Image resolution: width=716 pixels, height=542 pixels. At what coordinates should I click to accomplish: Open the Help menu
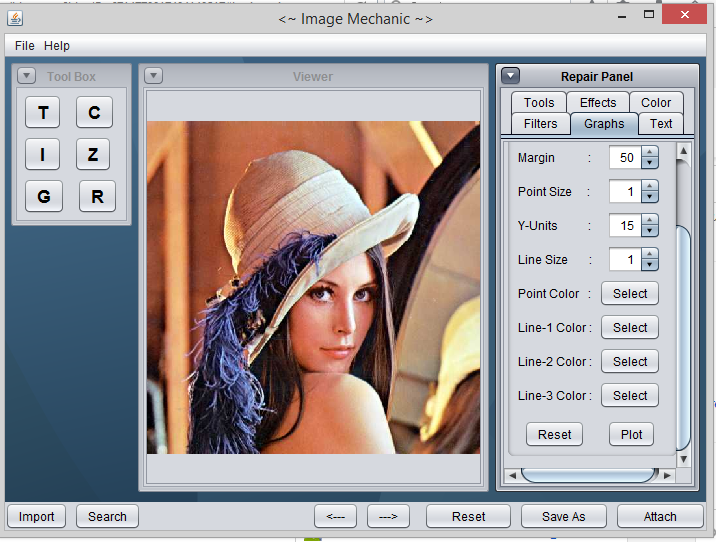point(57,46)
